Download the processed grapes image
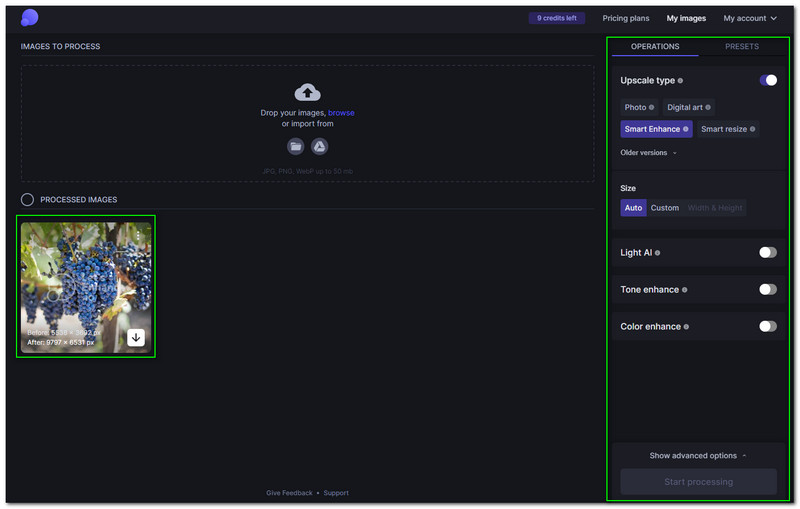 (136, 338)
